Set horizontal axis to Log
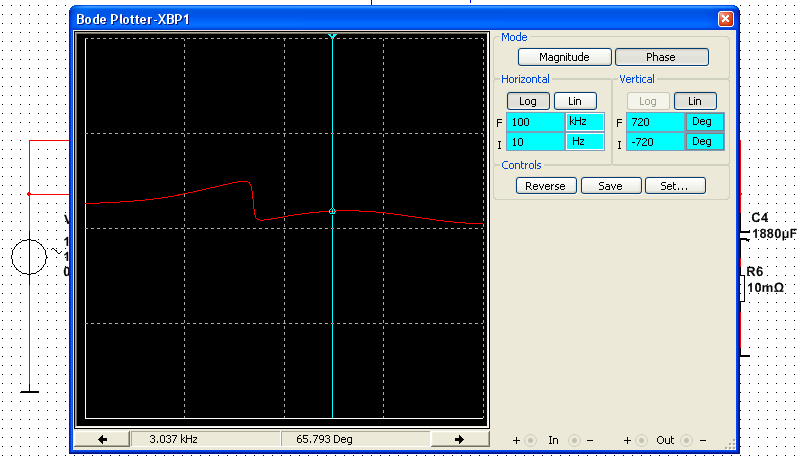The image size is (800, 458). [528, 101]
